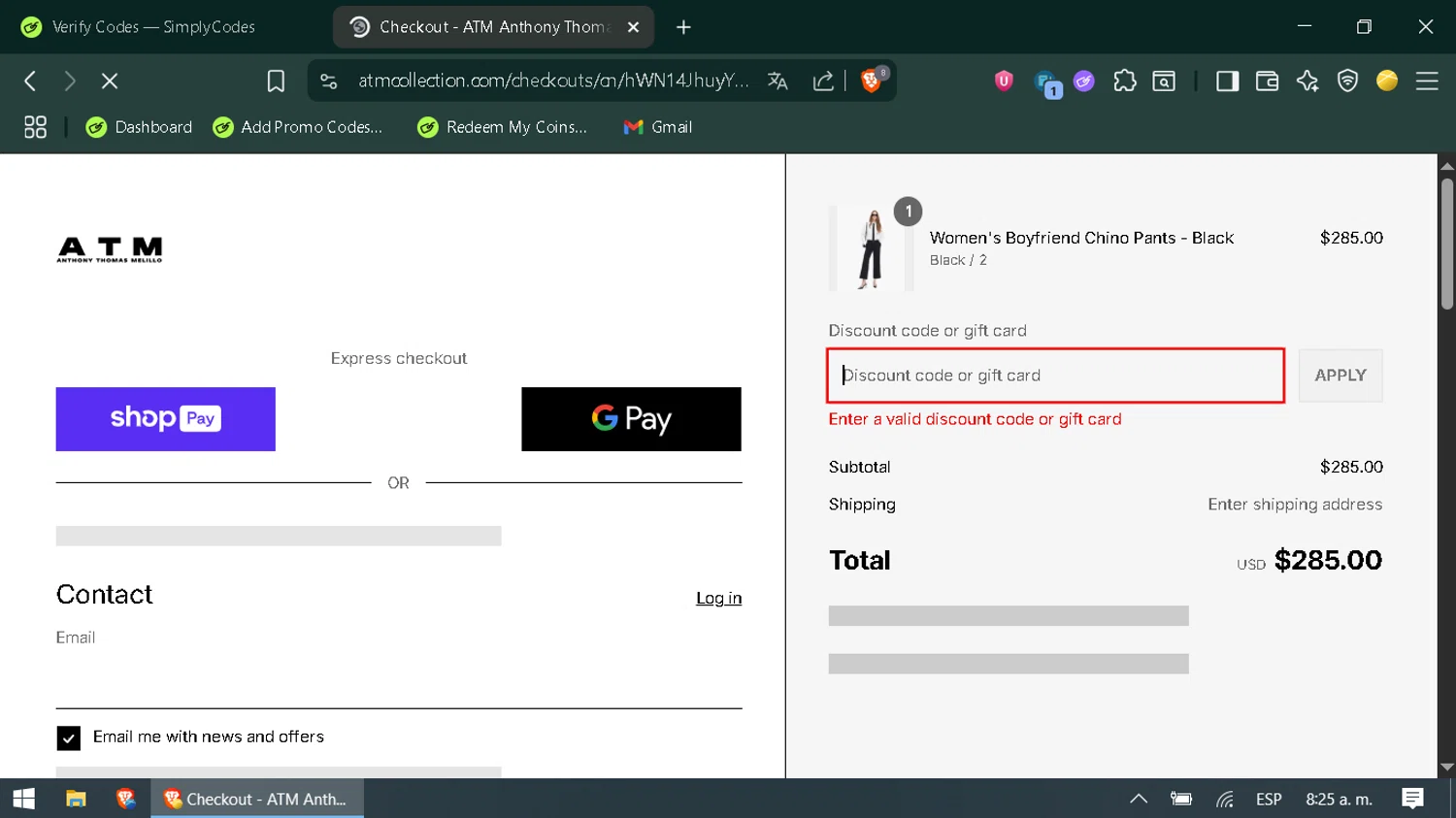The height and width of the screenshot is (818, 1456).
Task: Click Women's Boyfriend Chino Pants - Black title
Action: [x=1081, y=238]
